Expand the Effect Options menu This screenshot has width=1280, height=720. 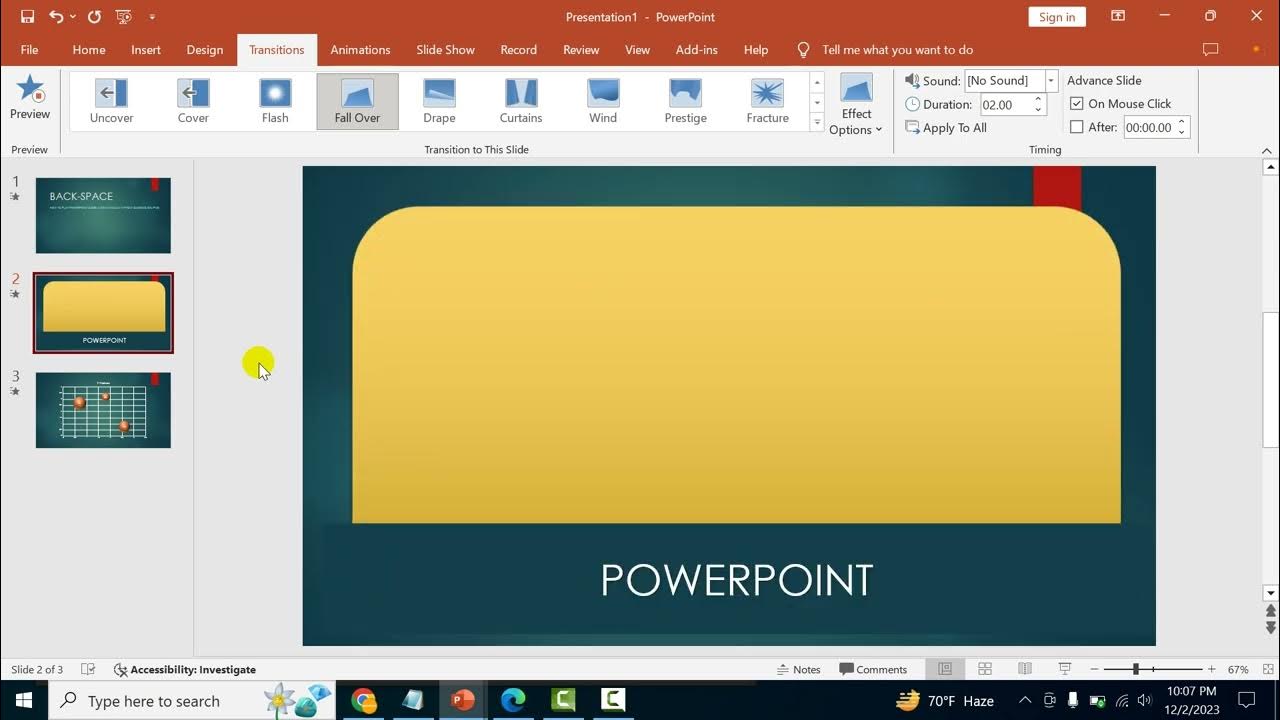(856, 104)
